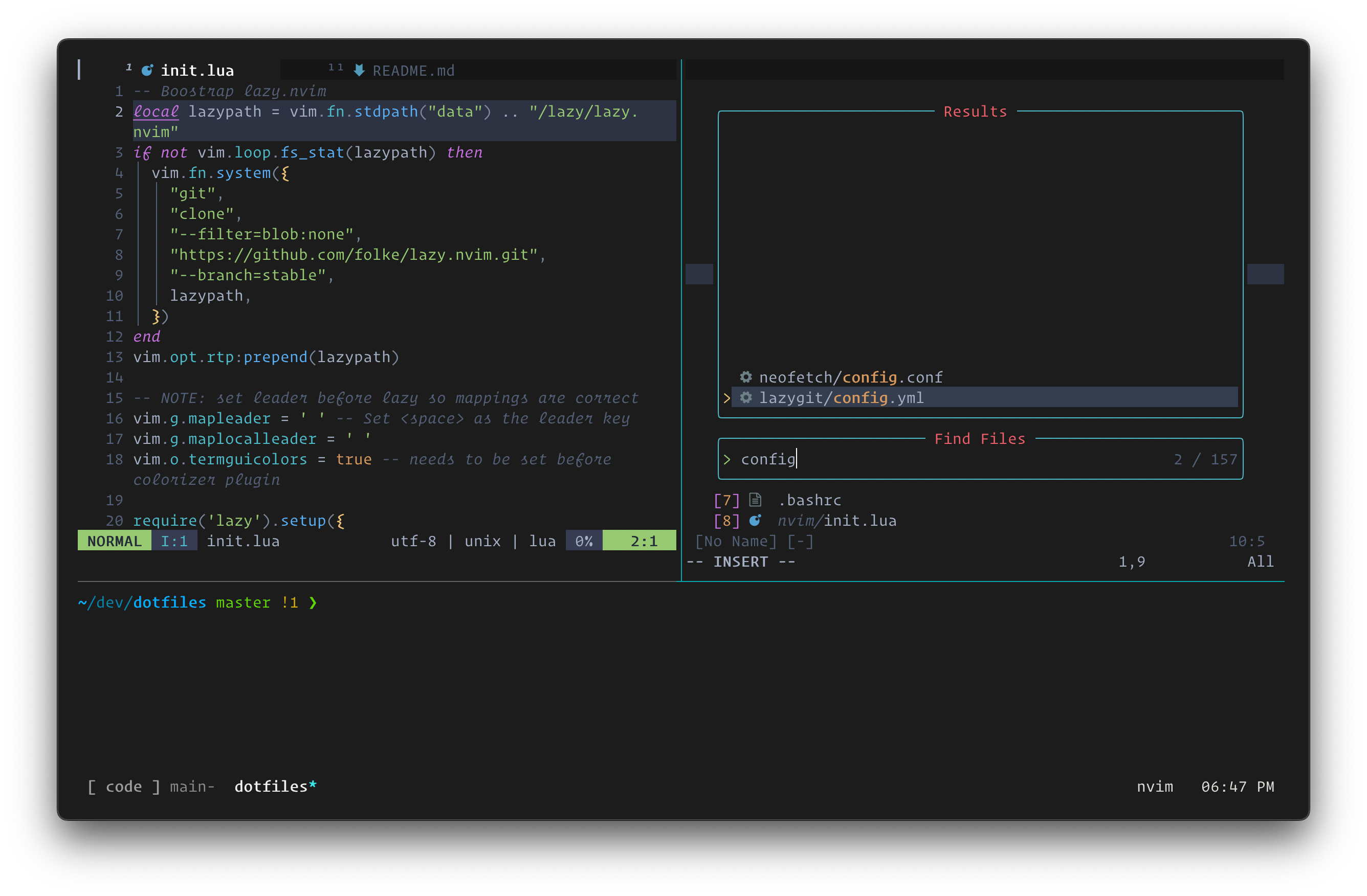Click the prompt chevron in Find Files box

727,459
